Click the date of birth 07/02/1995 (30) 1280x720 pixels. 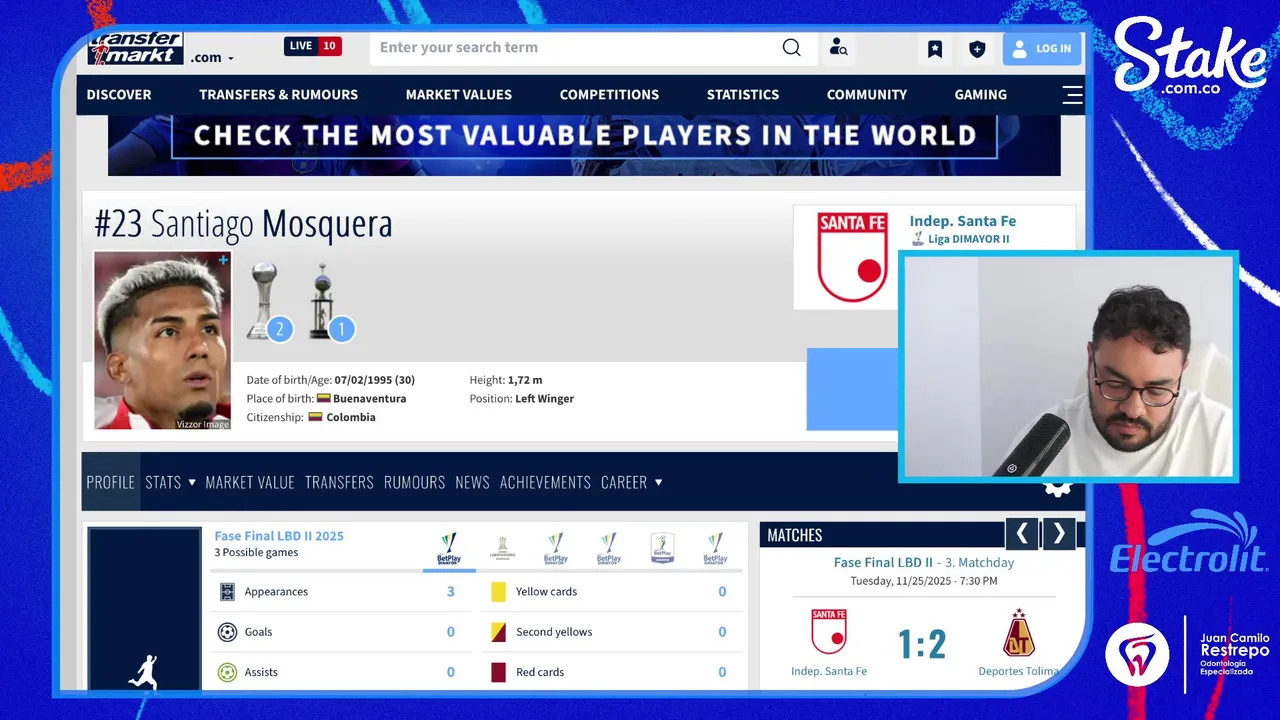click(x=375, y=380)
